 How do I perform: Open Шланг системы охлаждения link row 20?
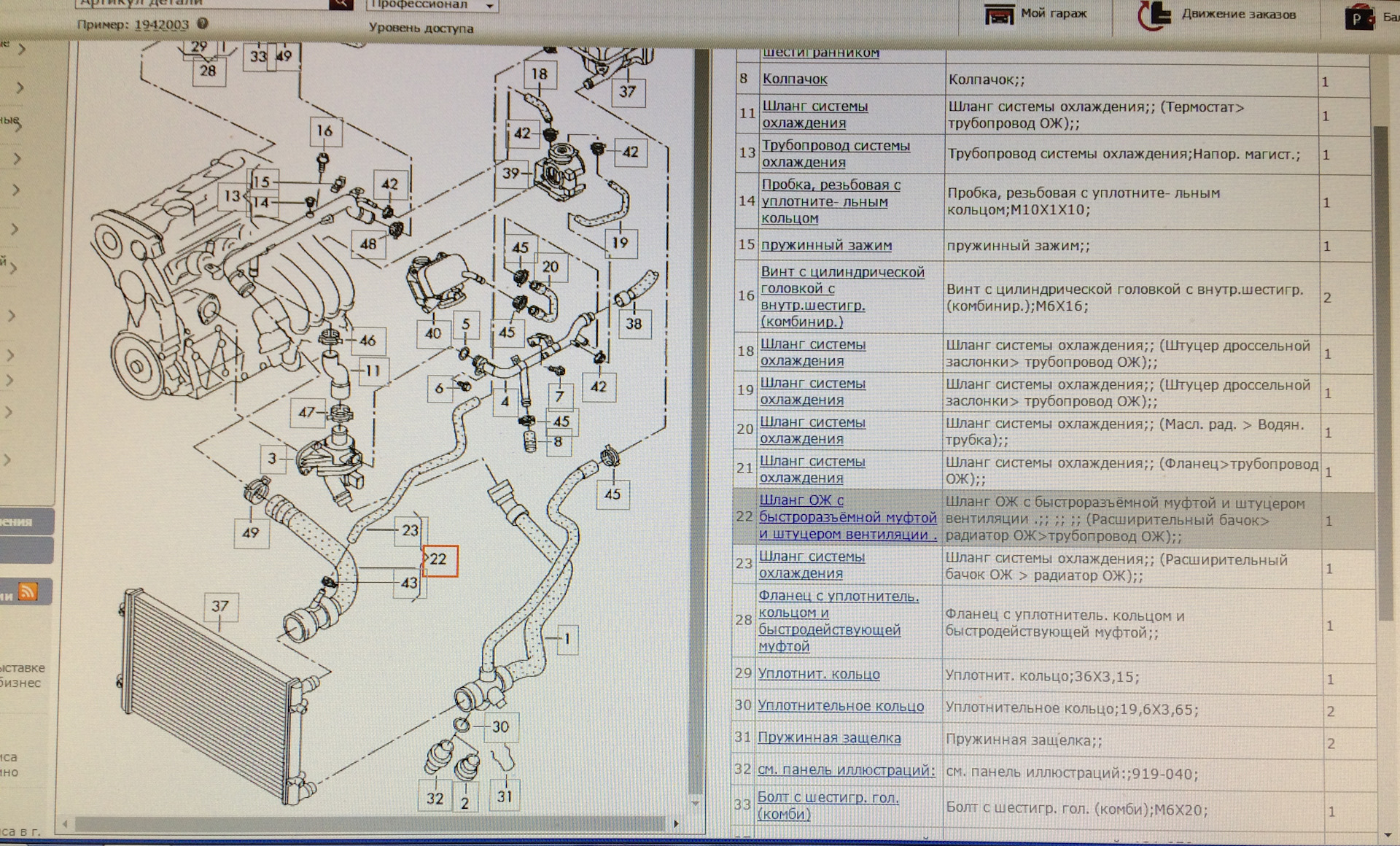pos(812,430)
